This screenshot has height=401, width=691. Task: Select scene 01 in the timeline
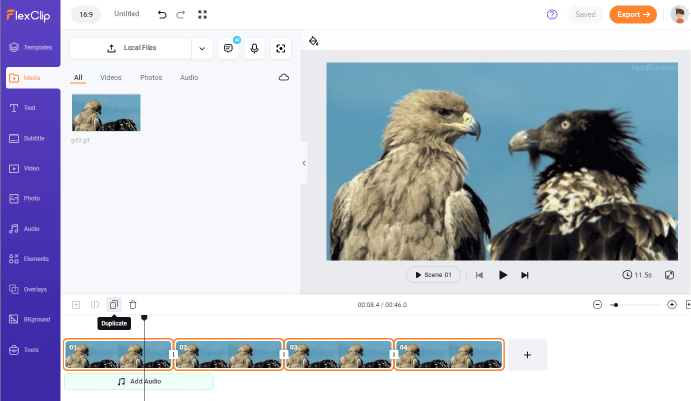tap(118, 355)
